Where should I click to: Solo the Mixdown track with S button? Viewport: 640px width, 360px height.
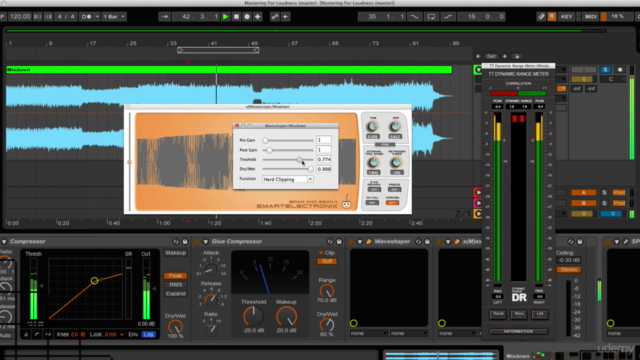click(x=605, y=70)
